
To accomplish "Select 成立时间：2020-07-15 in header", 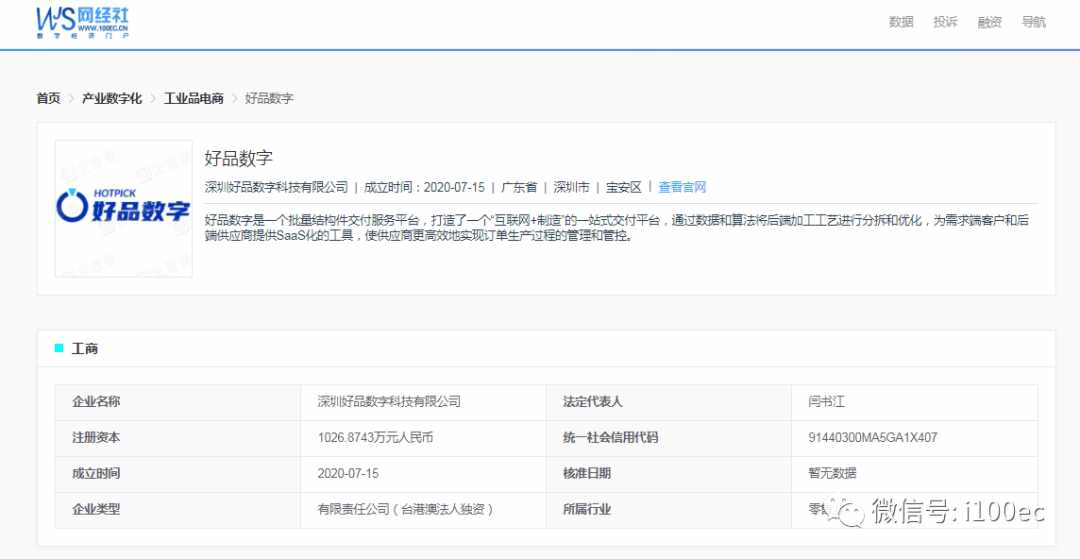I will click(424, 187).
